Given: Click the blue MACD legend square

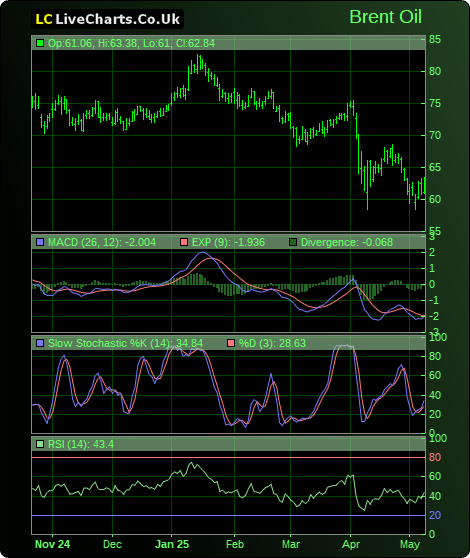Looking at the screenshot, I should [40, 242].
